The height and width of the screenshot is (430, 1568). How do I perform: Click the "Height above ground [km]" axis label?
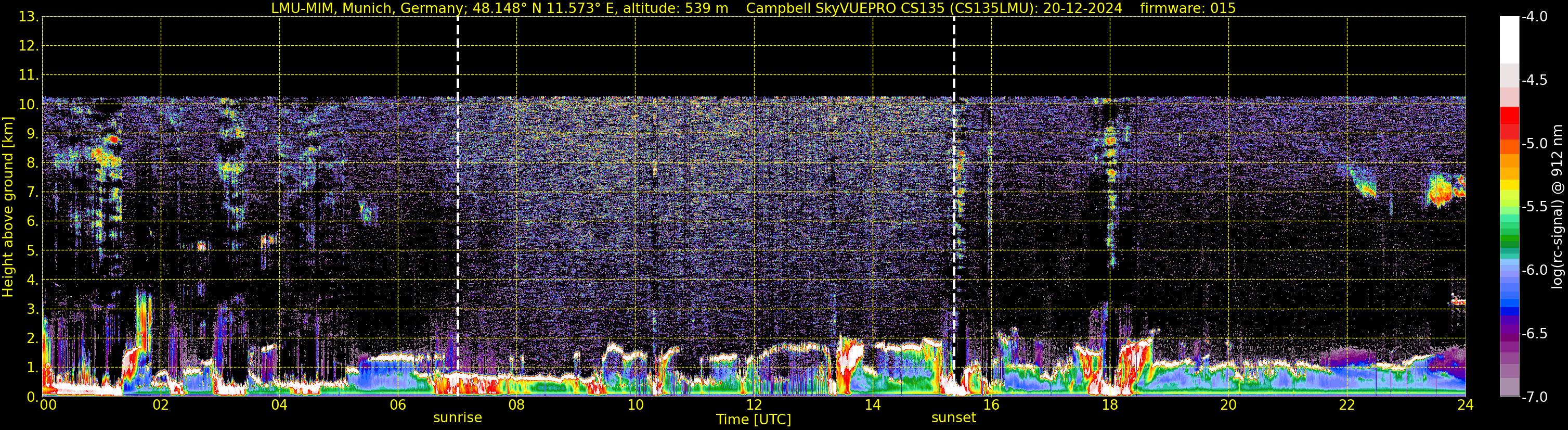coord(8,207)
